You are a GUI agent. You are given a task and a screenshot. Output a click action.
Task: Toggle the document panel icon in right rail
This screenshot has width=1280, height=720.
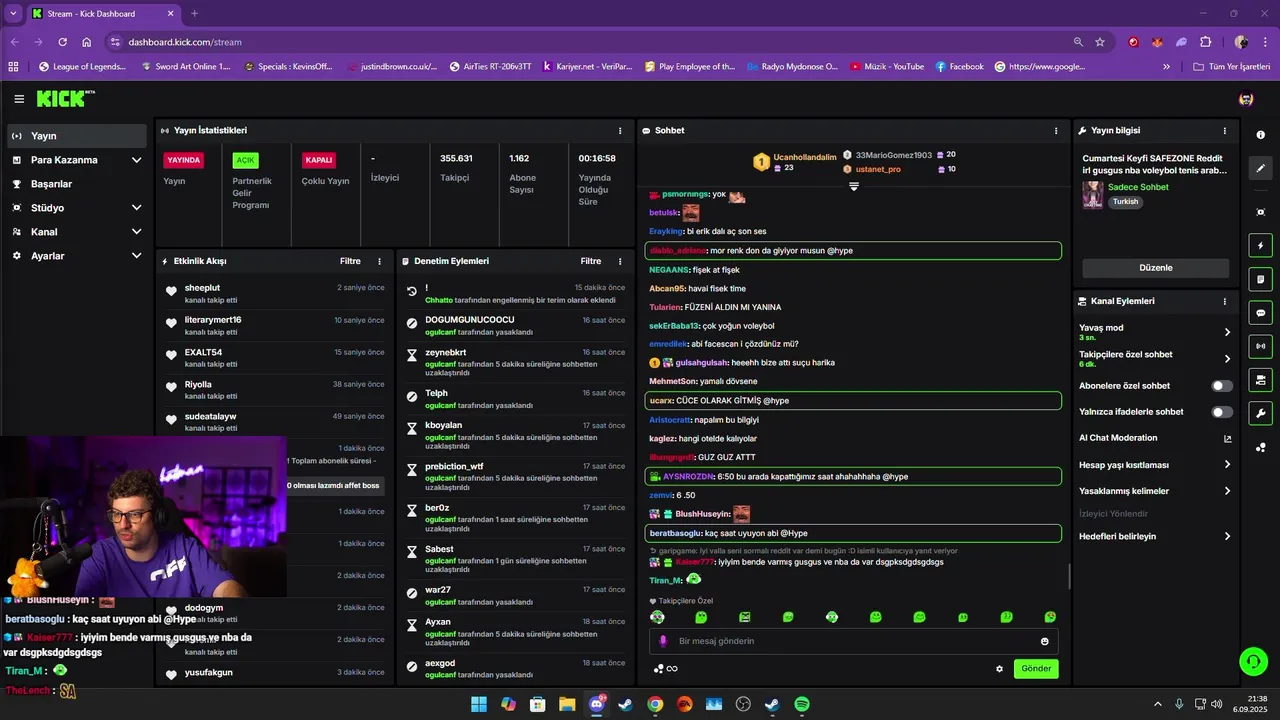[1260, 279]
